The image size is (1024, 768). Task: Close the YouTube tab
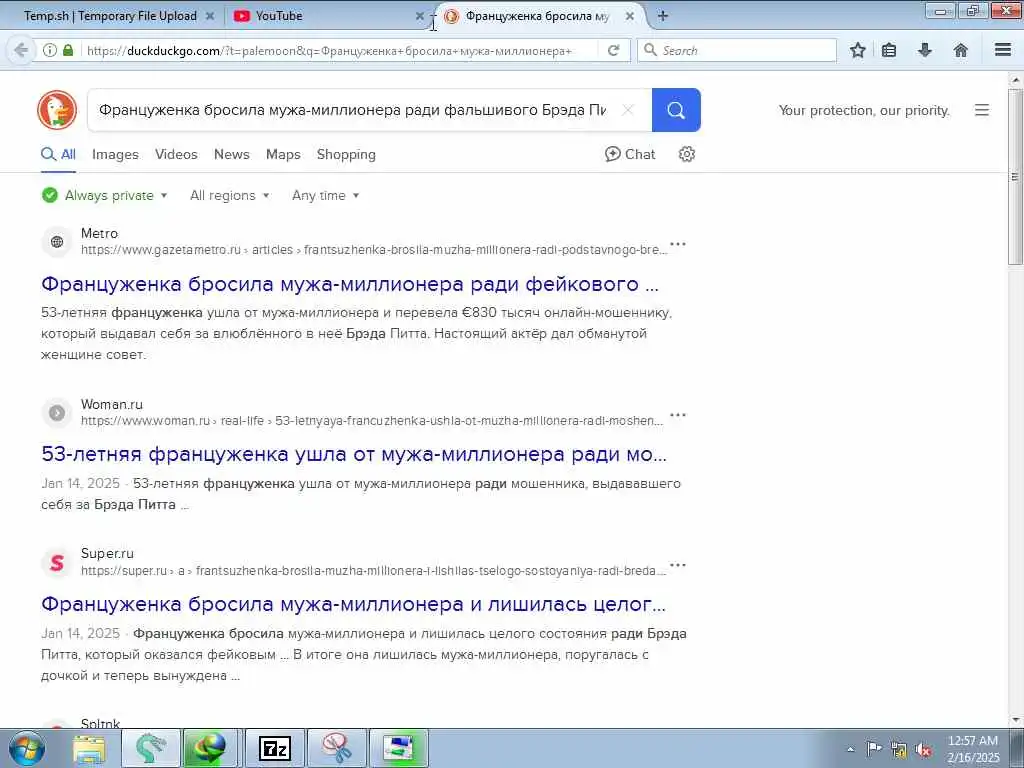(x=419, y=16)
